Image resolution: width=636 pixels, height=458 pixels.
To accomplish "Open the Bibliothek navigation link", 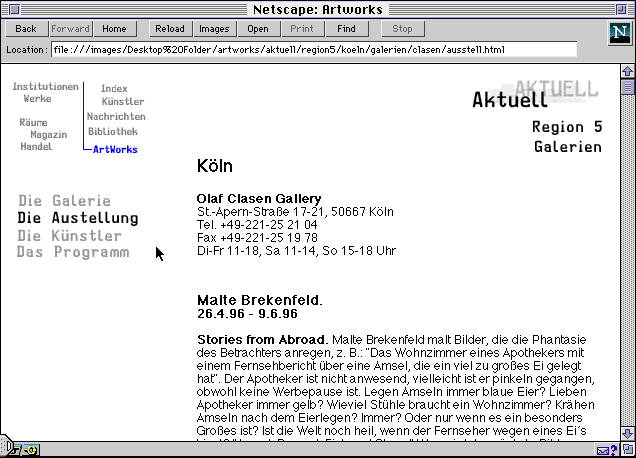I will 113,131.
